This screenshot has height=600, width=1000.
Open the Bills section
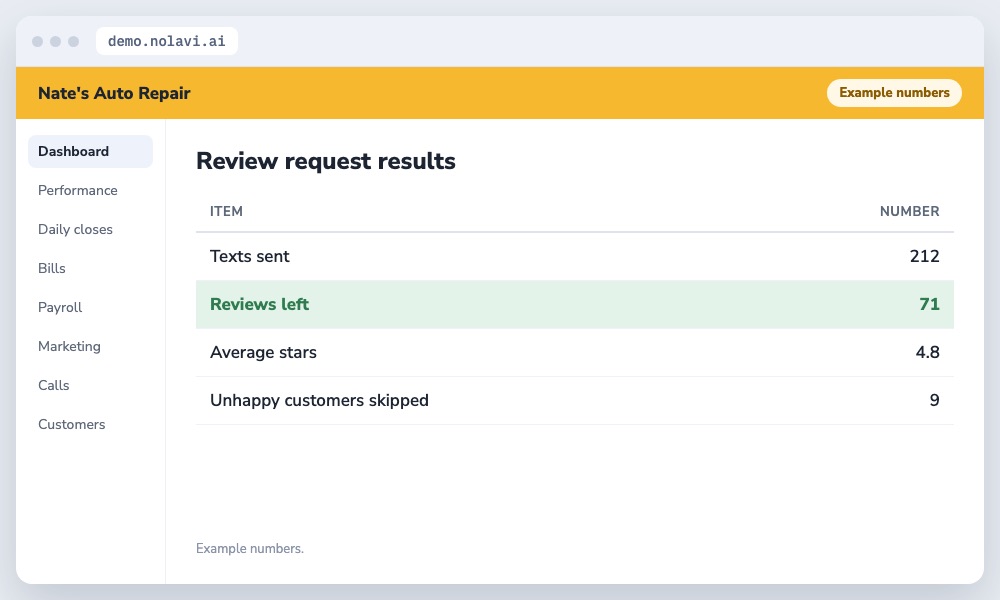[x=52, y=268]
